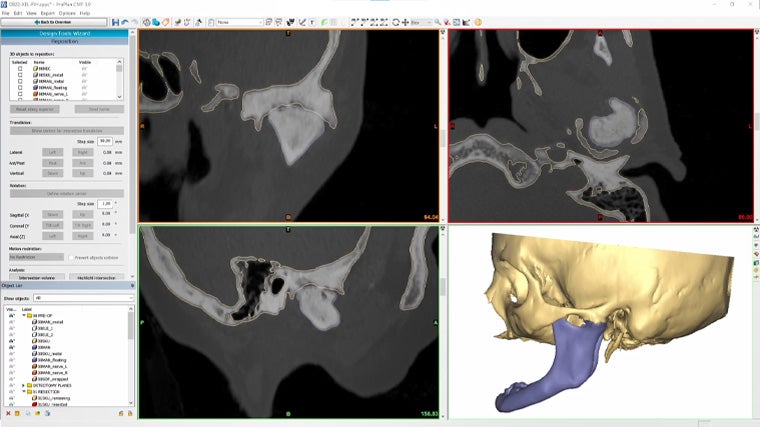Viewport: 760px width, 427px height.
Task: Toggle visibility of 30MAN_floating in Object List
Action: tap(11, 360)
